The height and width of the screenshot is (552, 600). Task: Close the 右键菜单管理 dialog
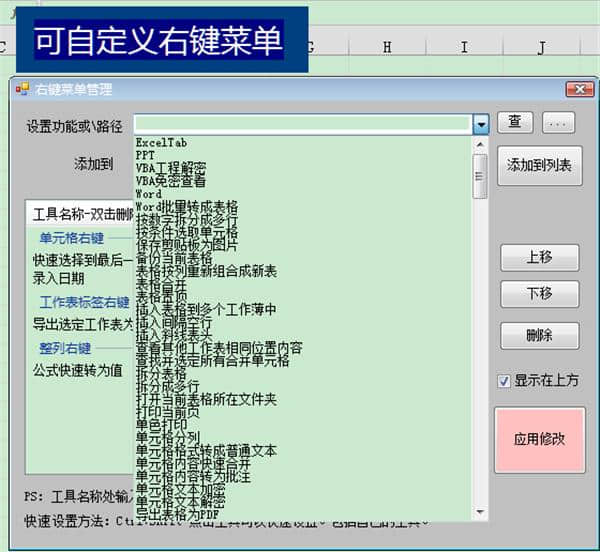click(x=580, y=90)
